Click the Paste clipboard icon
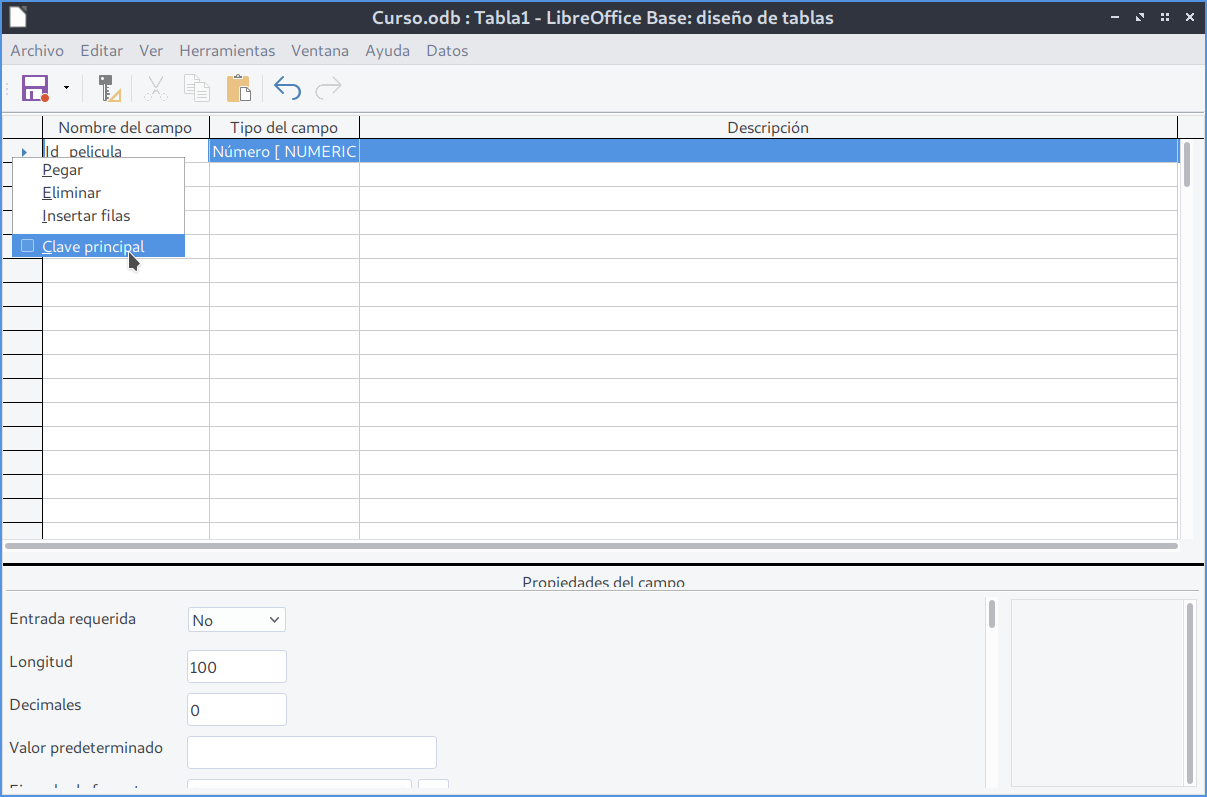Image resolution: width=1207 pixels, height=797 pixels. tap(239, 88)
